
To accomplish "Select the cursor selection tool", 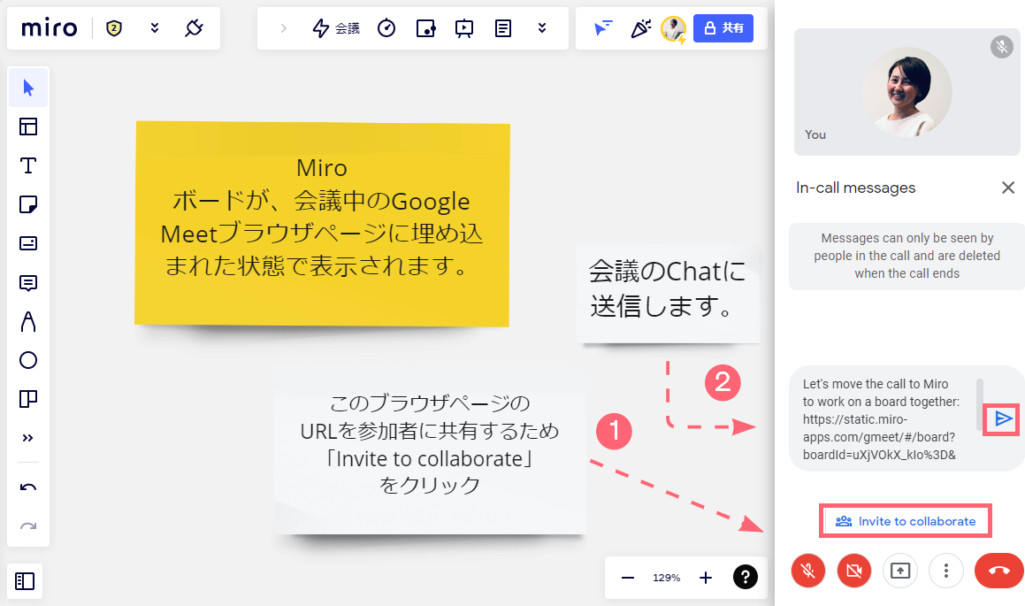I will 28,88.
